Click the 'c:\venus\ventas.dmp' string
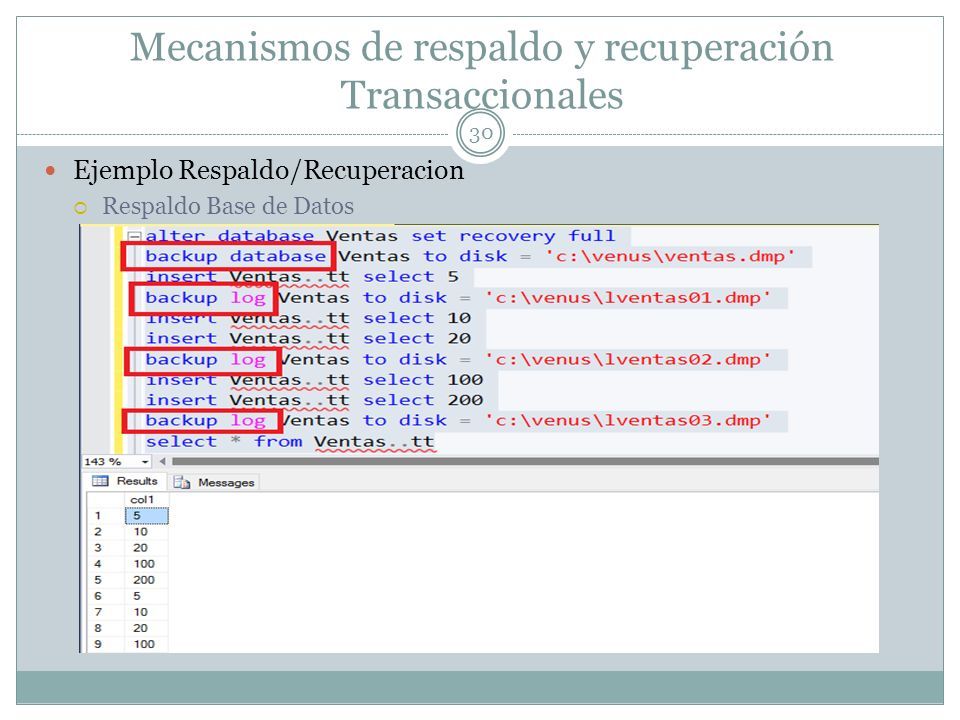The width and height of the screenshot is (960, 720). tap(670, 256)
